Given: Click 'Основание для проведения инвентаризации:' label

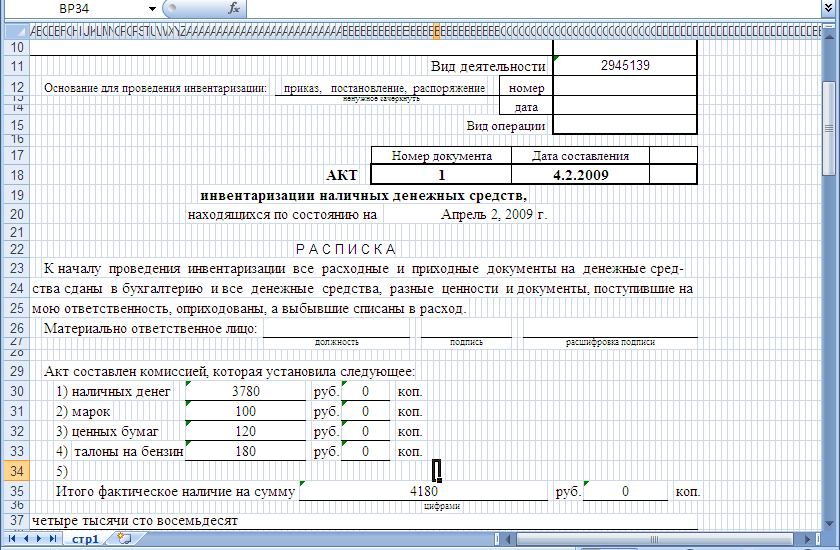Looking at the screenshot, I should (x=155, y=88).
